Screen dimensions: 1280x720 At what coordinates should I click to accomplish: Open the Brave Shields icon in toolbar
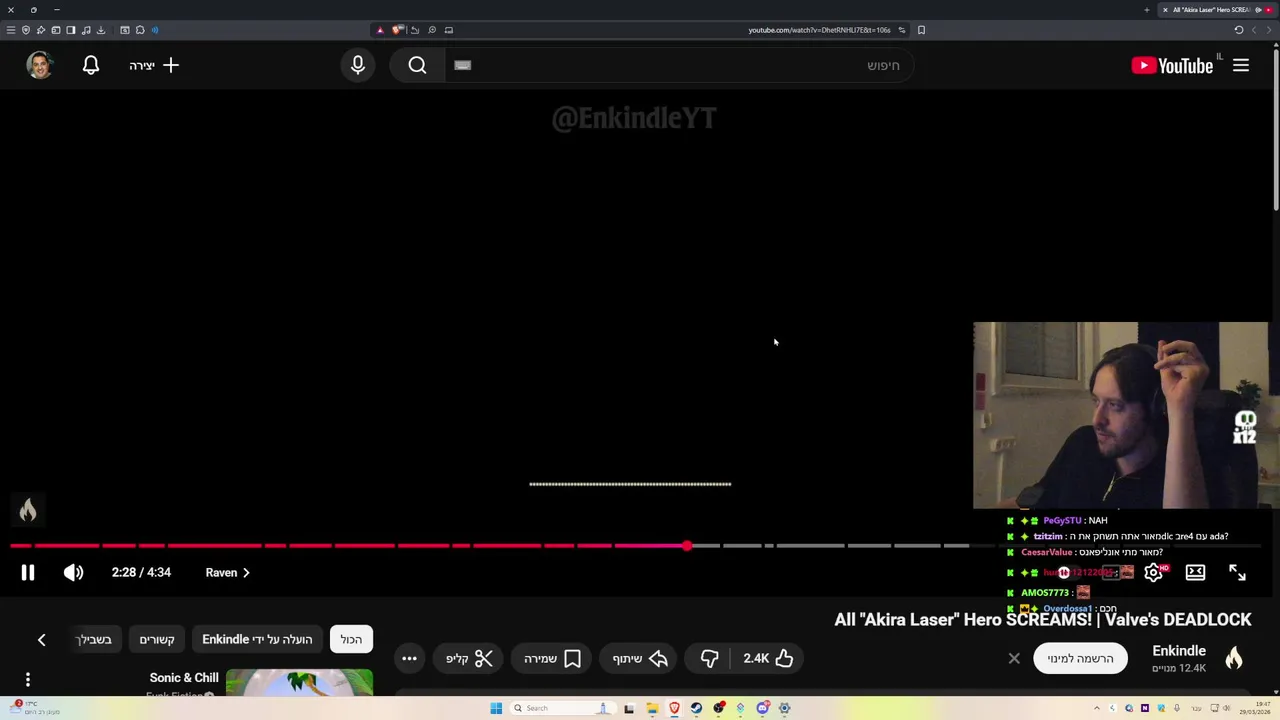coord(396,30)
